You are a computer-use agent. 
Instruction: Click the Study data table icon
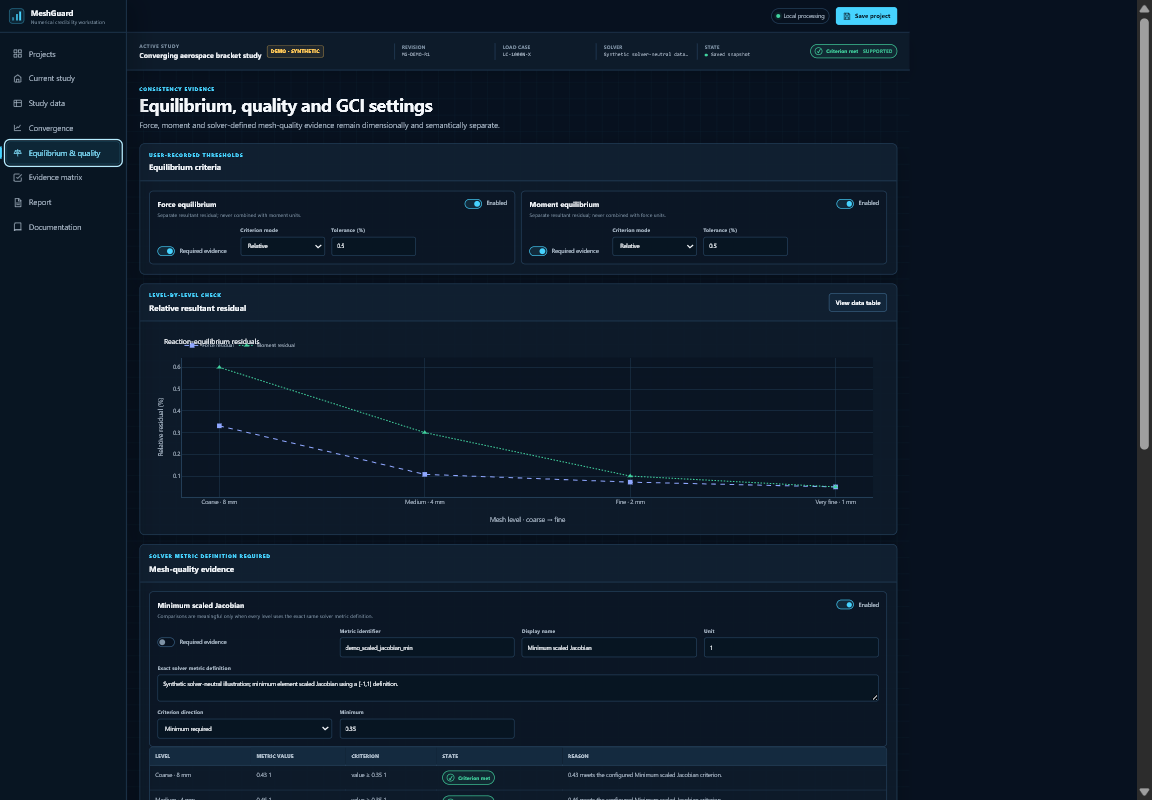[18, 104]
